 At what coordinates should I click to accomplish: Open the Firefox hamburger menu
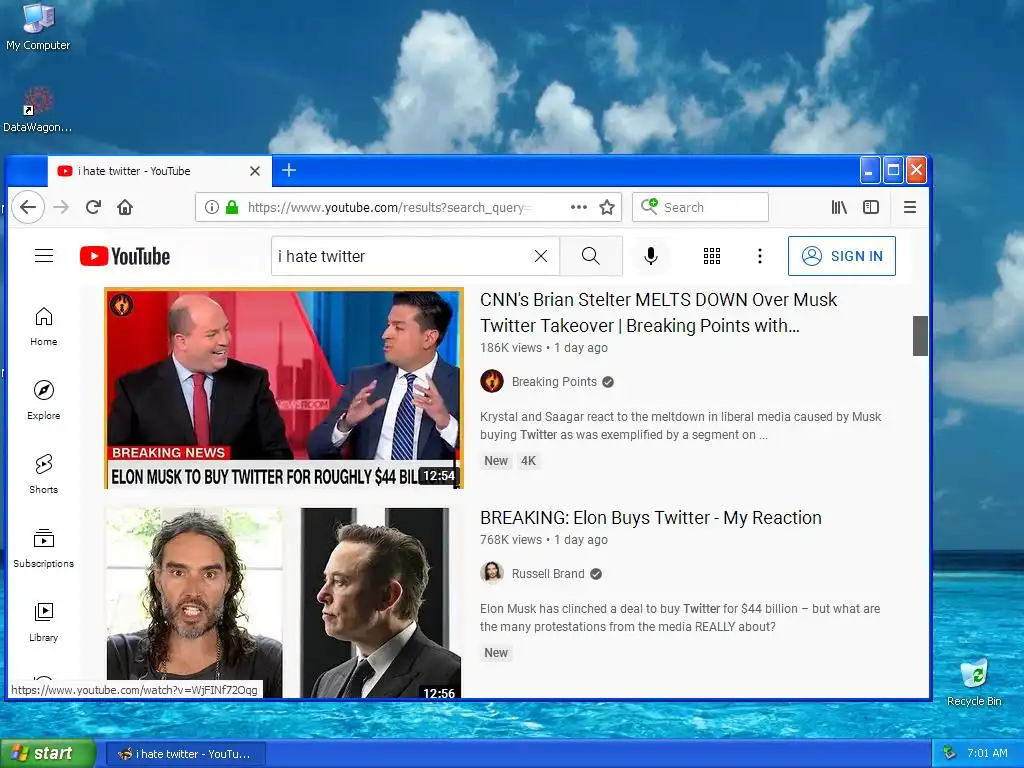coord(910,207)
